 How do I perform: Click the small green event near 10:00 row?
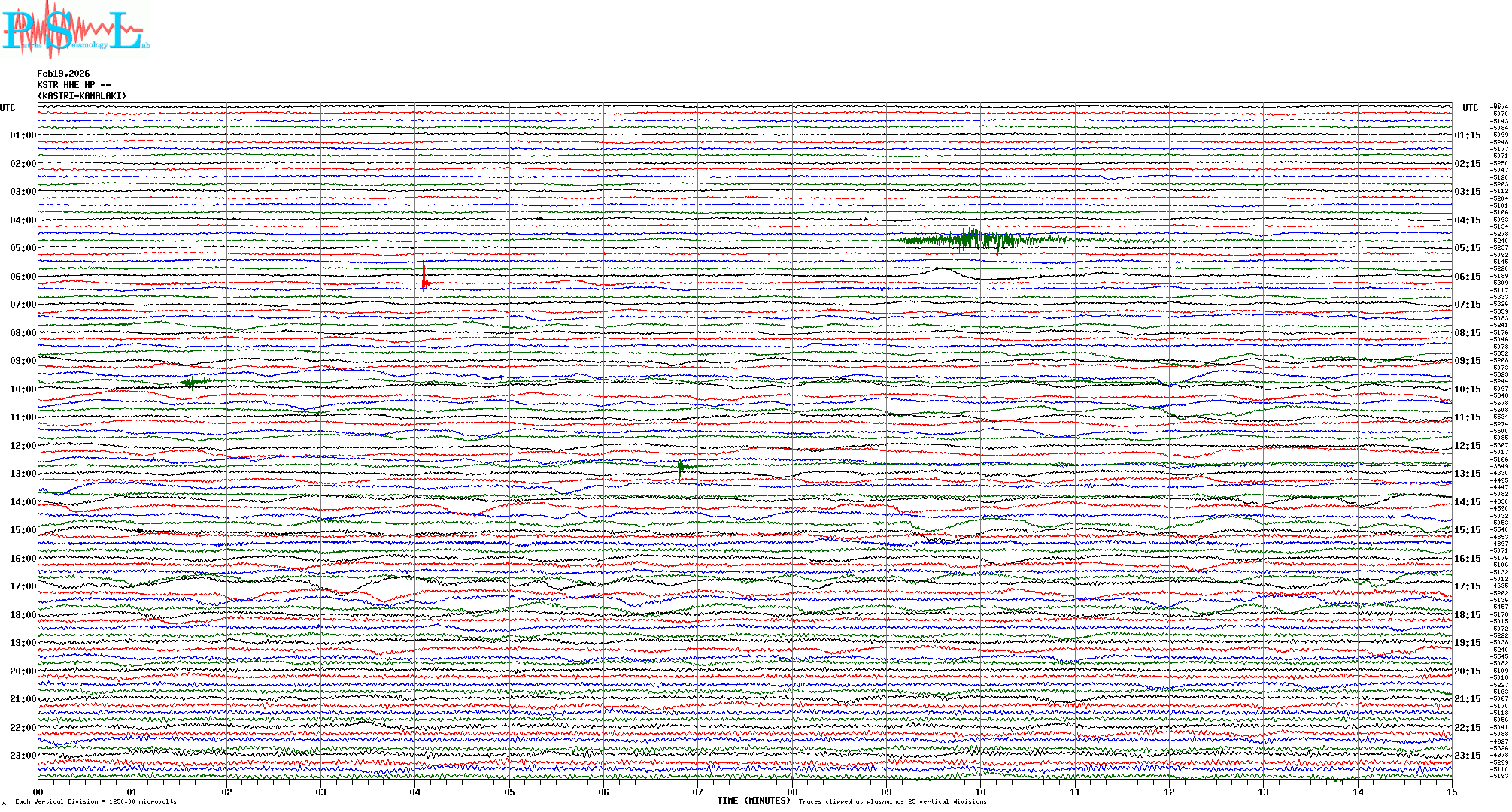click(192, 382)
